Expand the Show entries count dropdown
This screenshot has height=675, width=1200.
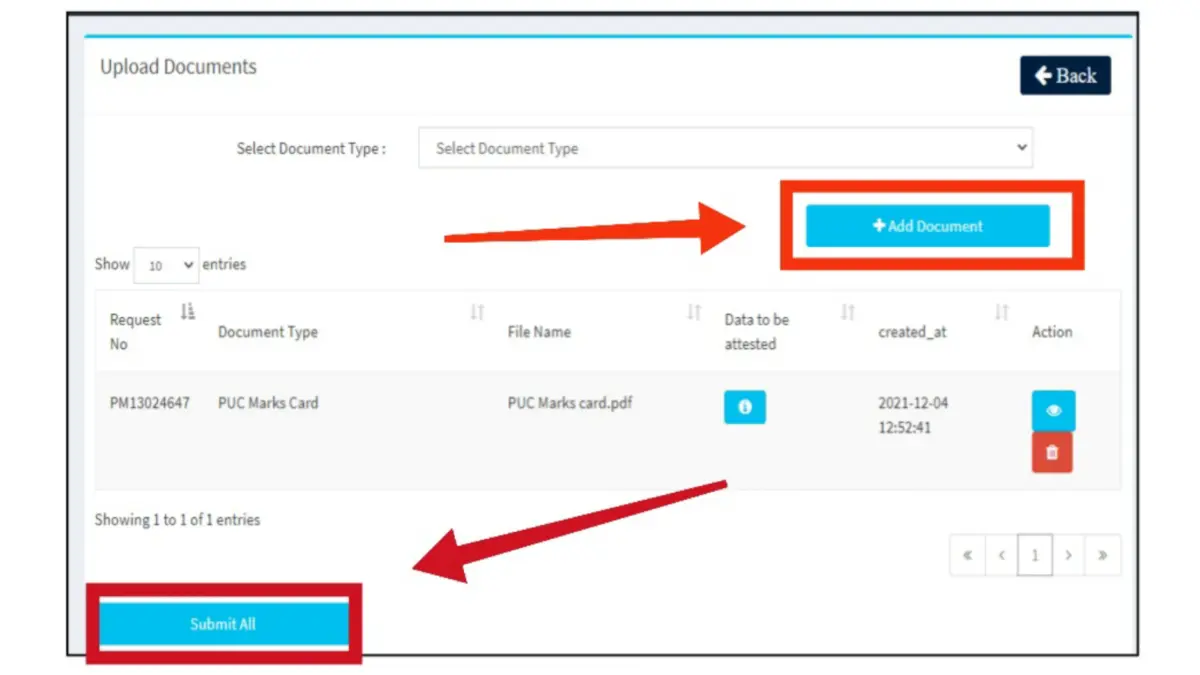point(166,266)
